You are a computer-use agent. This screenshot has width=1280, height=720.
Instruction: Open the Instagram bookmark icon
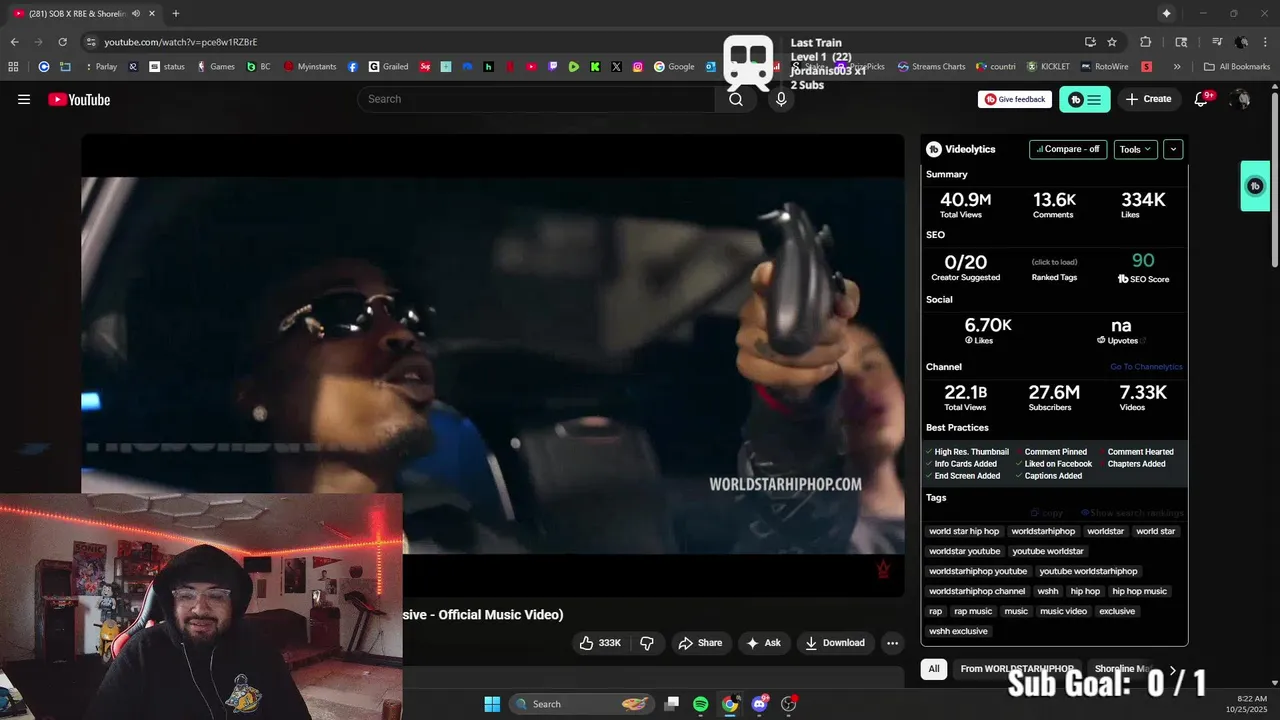(638, 67)
